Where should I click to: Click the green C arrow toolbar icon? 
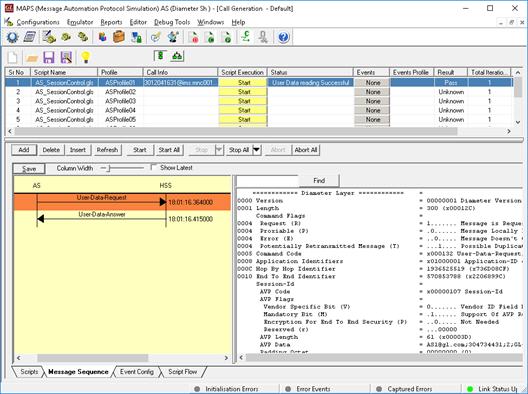pyautogui.click(x=246, y=37)
